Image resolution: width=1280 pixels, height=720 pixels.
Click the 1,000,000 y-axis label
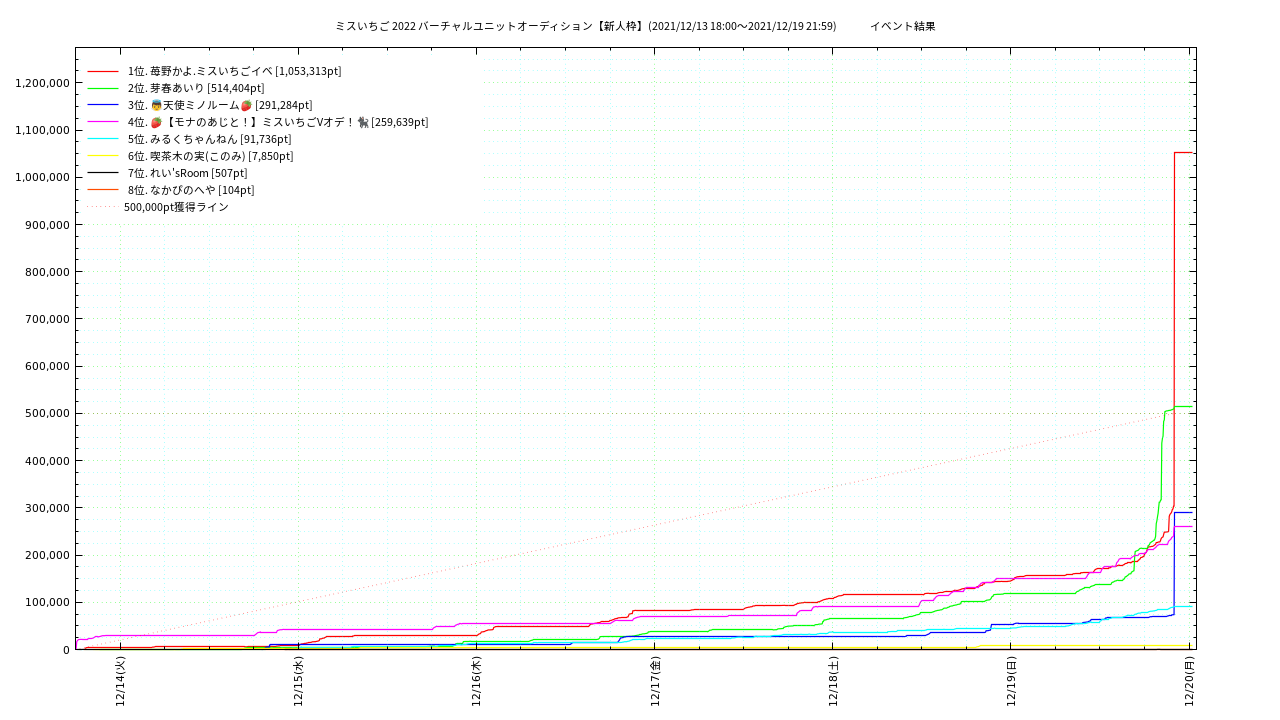pyautogui.click(x=42, y=177)
